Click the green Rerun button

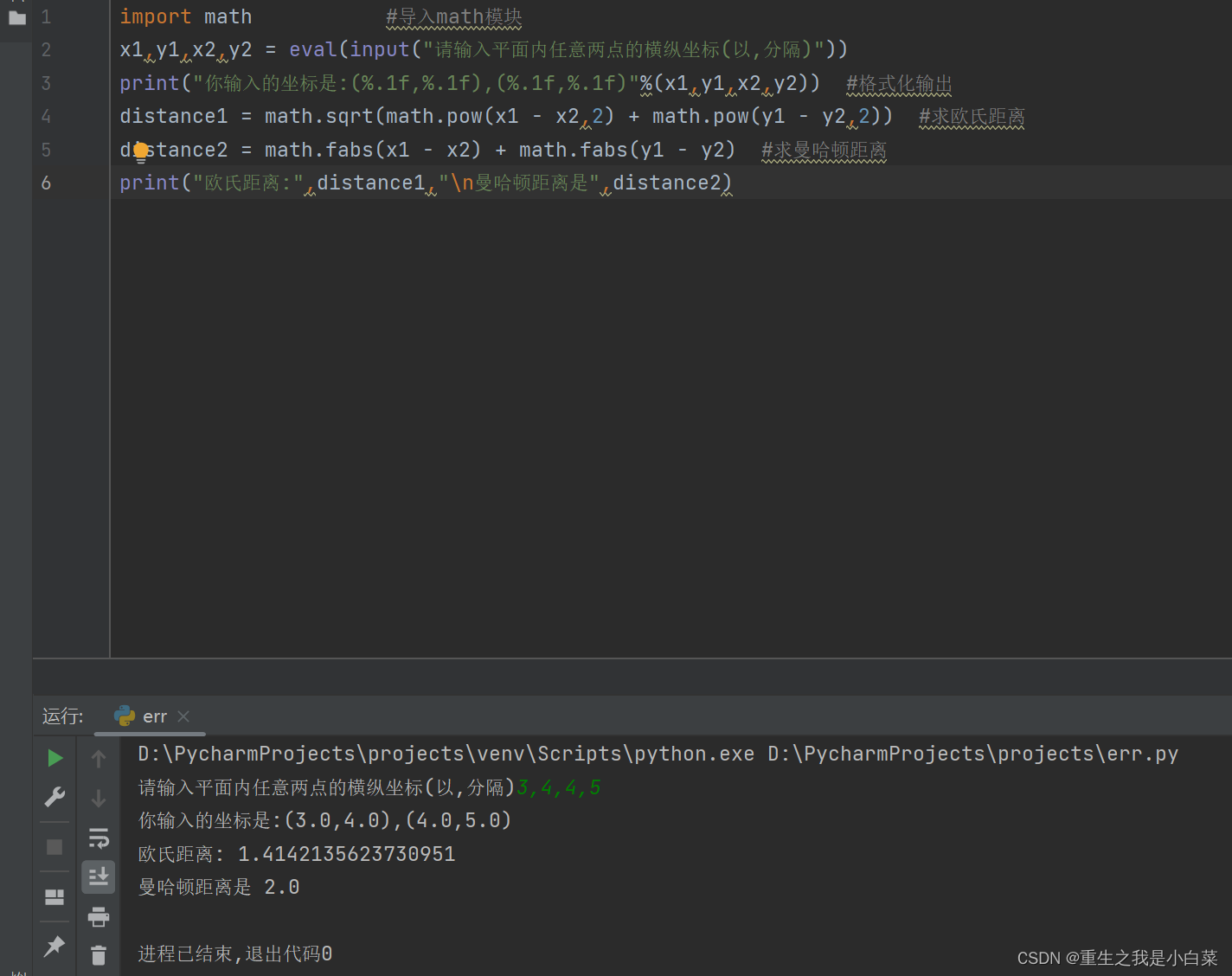tap(55, 758)
